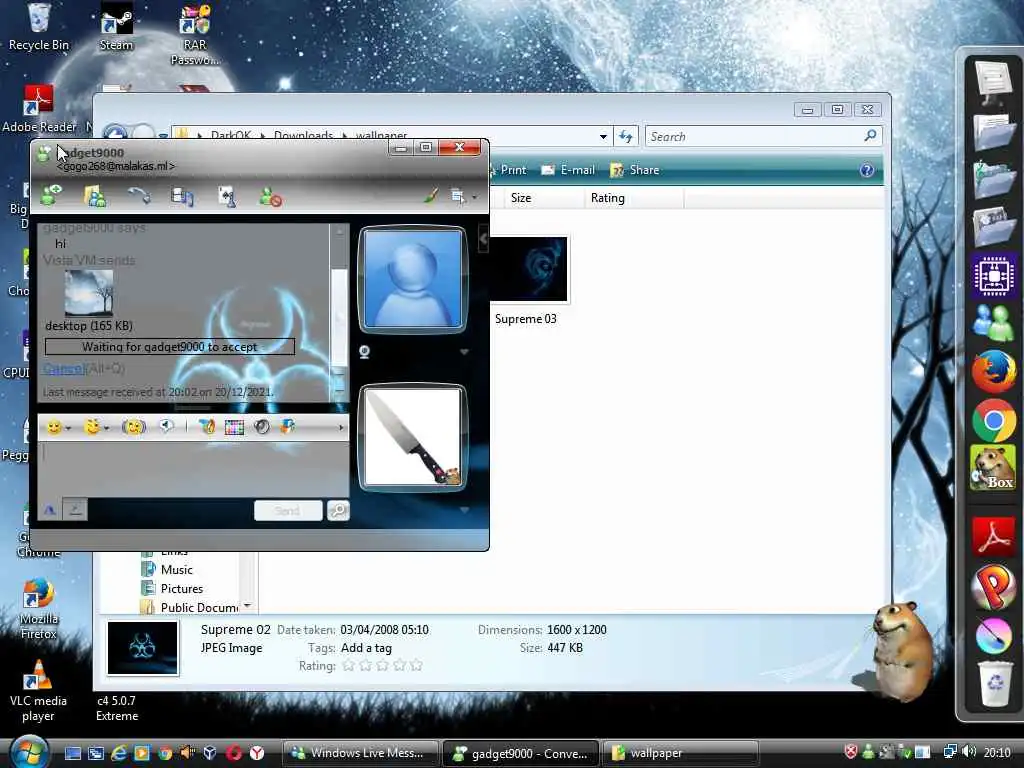Open the dropdown under my knife picture

coord(464,509)
